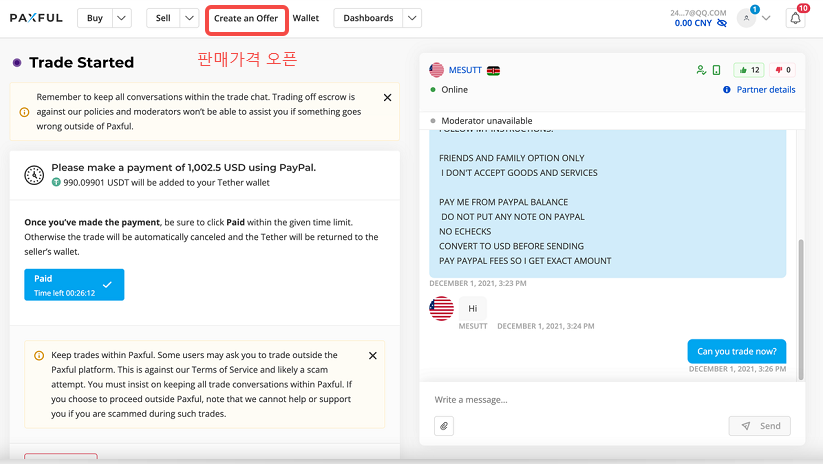This screenshot has height=464, width=823.
Task: Click the Partner details info icon
Action: (x=726, y=90)
